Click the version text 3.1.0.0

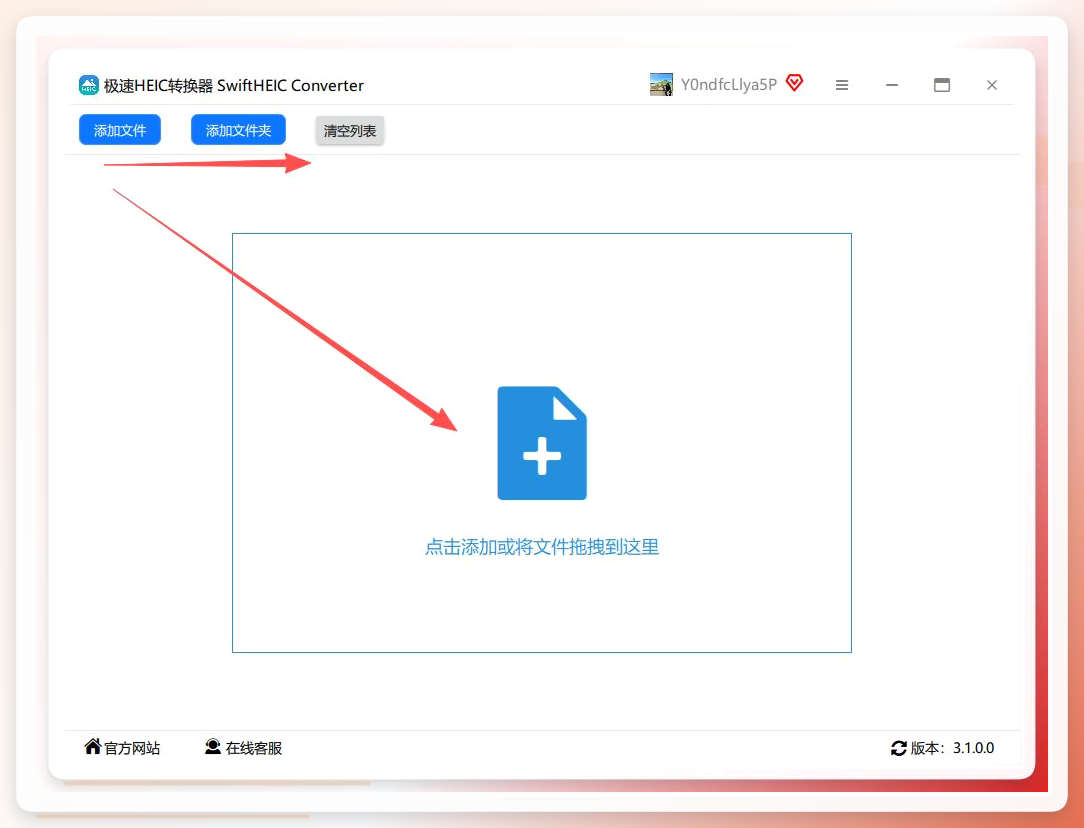973,748
